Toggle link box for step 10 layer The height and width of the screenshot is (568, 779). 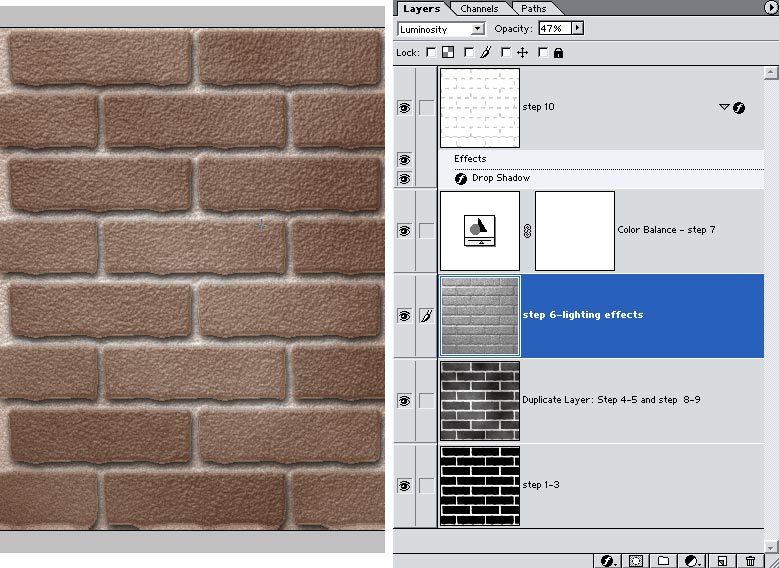pyautogui.click(x=426, y=107)
